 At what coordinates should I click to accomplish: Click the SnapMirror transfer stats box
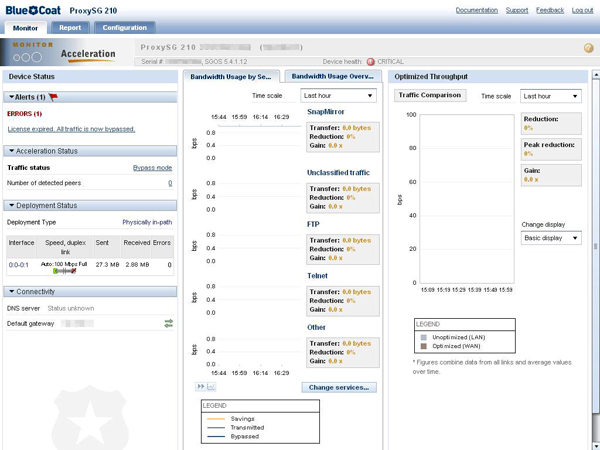(343, 137)
